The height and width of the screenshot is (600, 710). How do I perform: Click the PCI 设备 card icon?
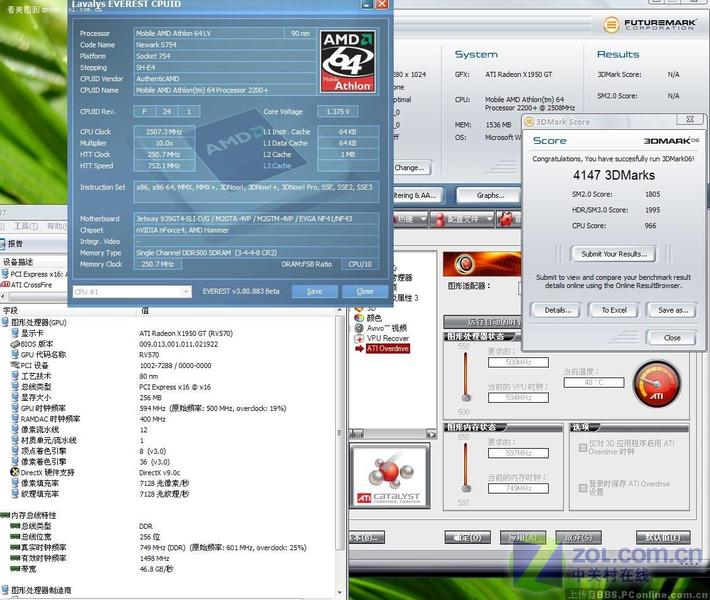click(14, 365)
